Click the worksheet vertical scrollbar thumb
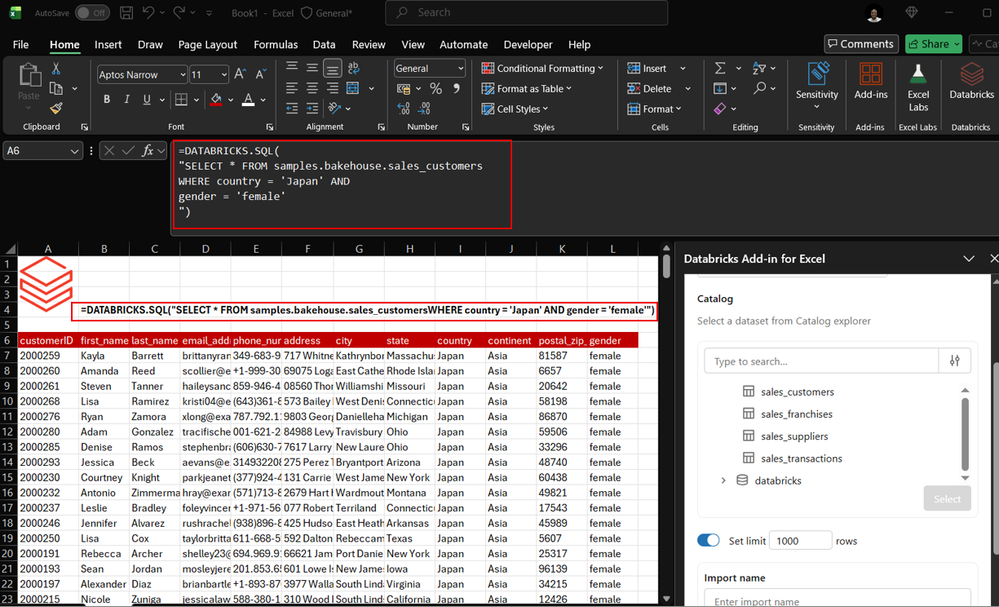This screenshot has width=999, height=607. (x=666, y=266)
